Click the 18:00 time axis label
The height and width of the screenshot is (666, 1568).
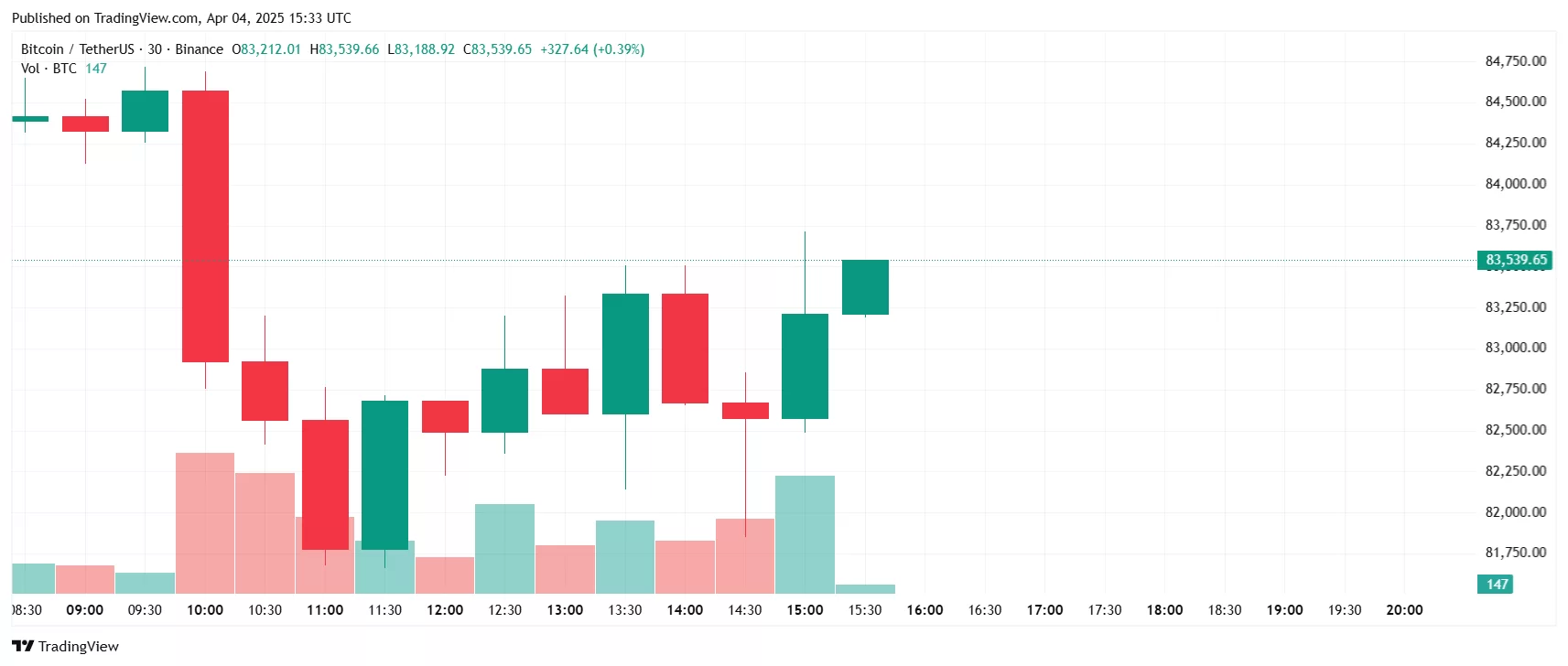click(x=1164, y=610)
